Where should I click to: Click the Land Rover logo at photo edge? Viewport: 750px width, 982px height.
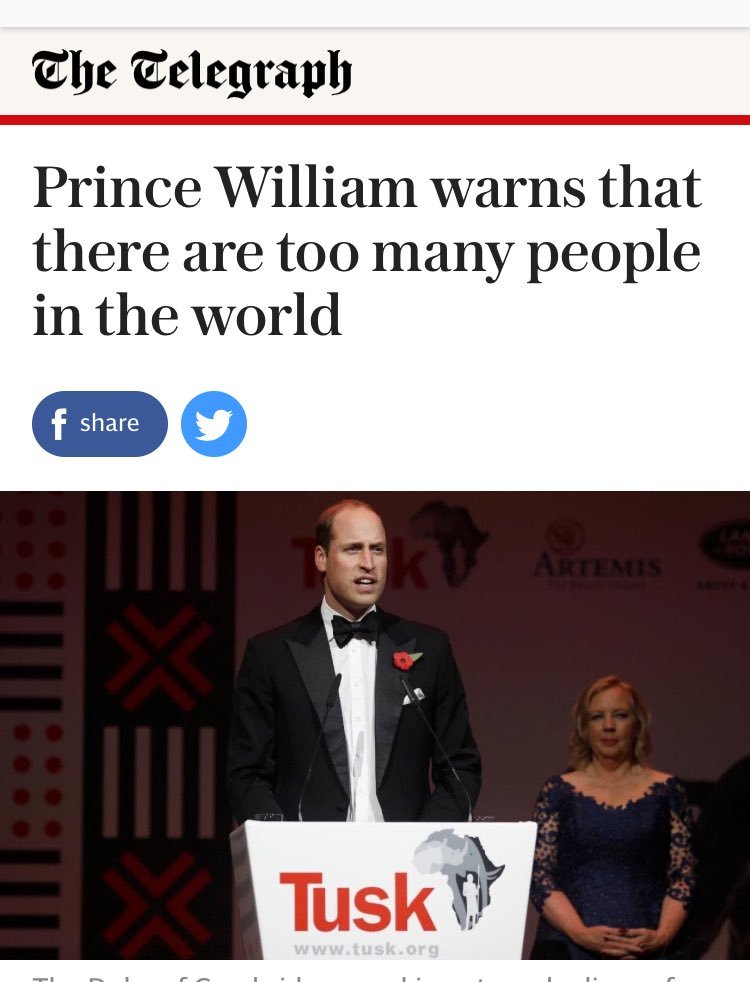click(726, 544)
